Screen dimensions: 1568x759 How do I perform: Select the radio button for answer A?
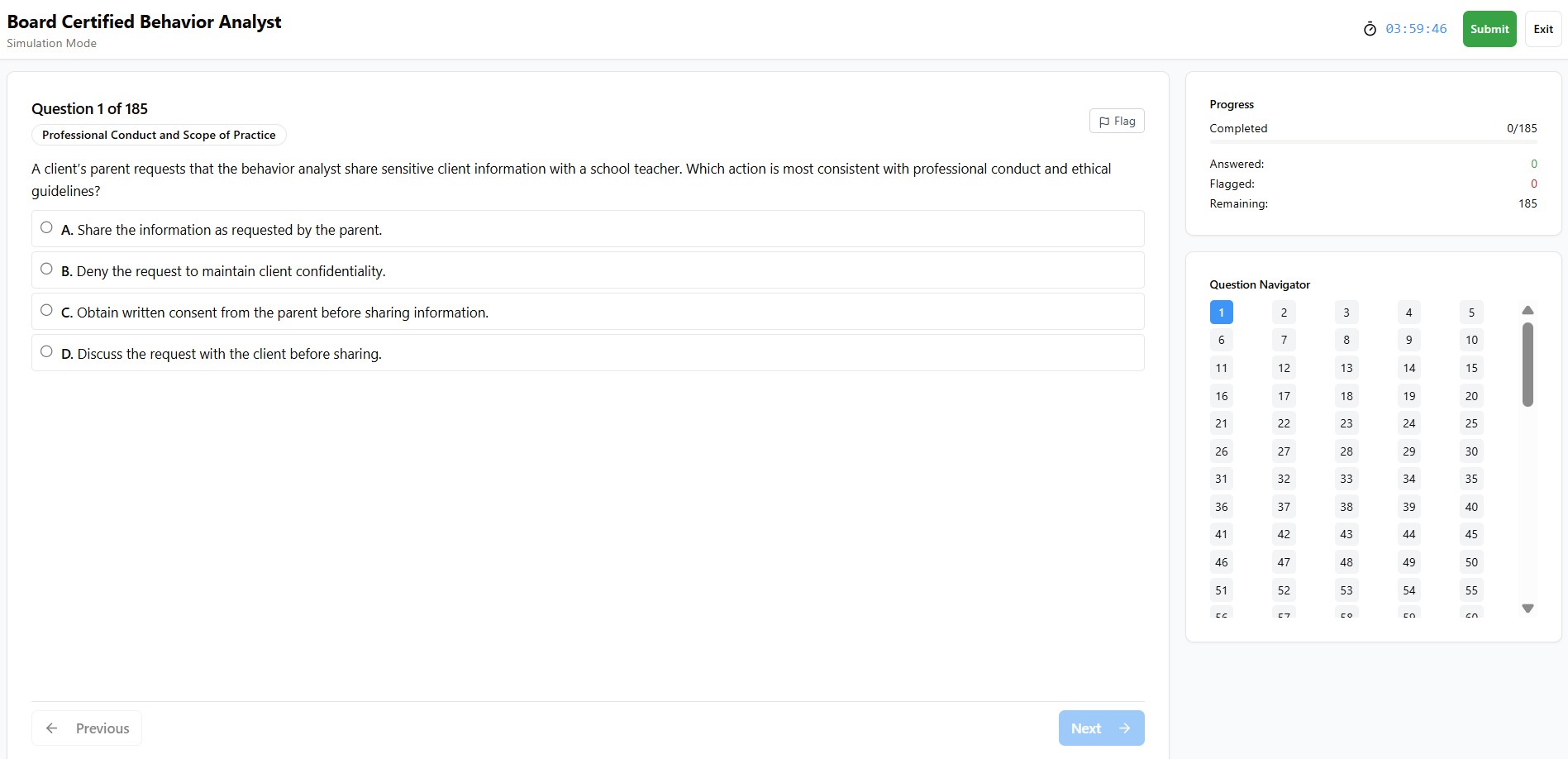46,226
